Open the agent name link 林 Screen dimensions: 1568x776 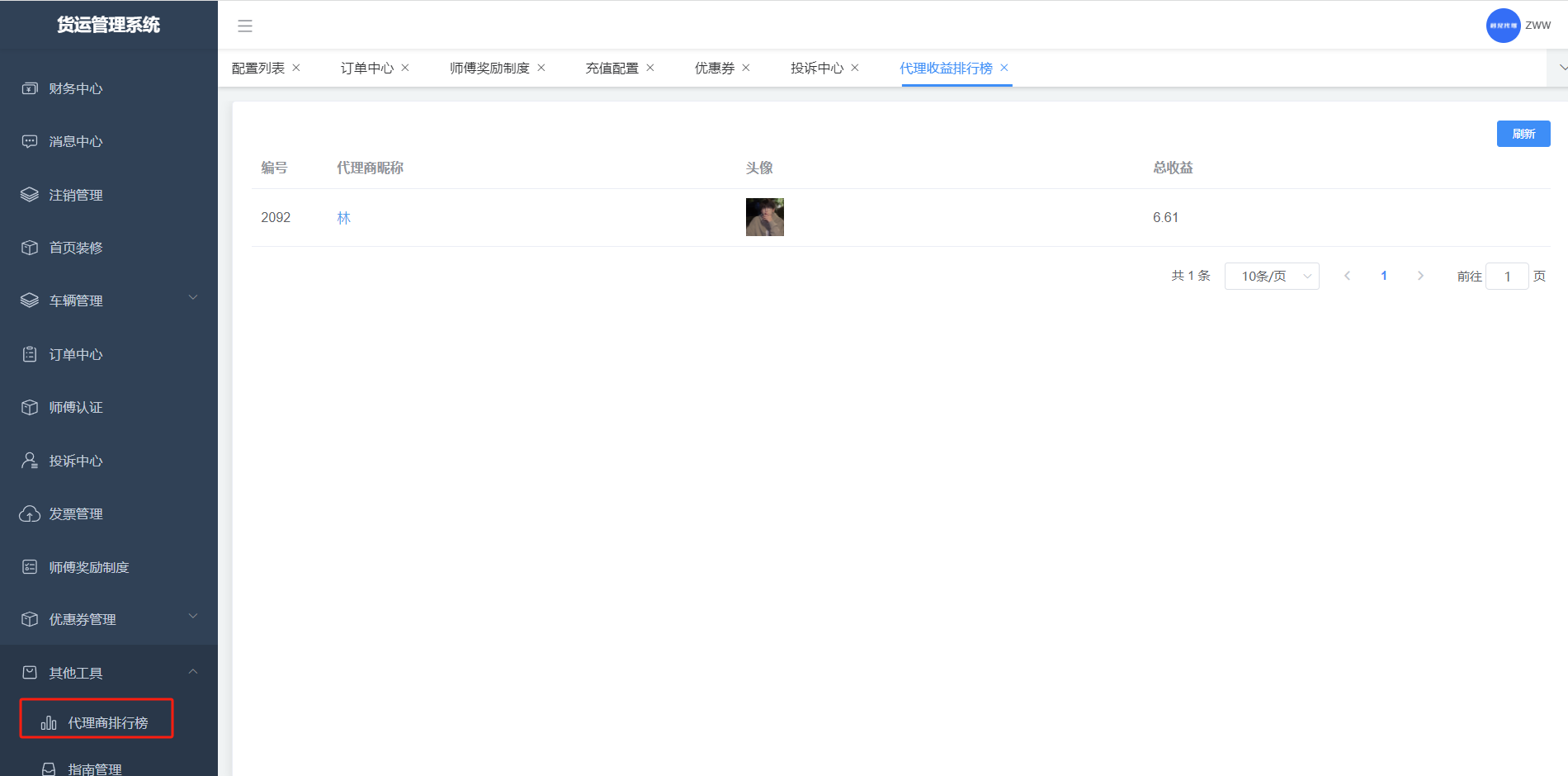coord(344,218)
